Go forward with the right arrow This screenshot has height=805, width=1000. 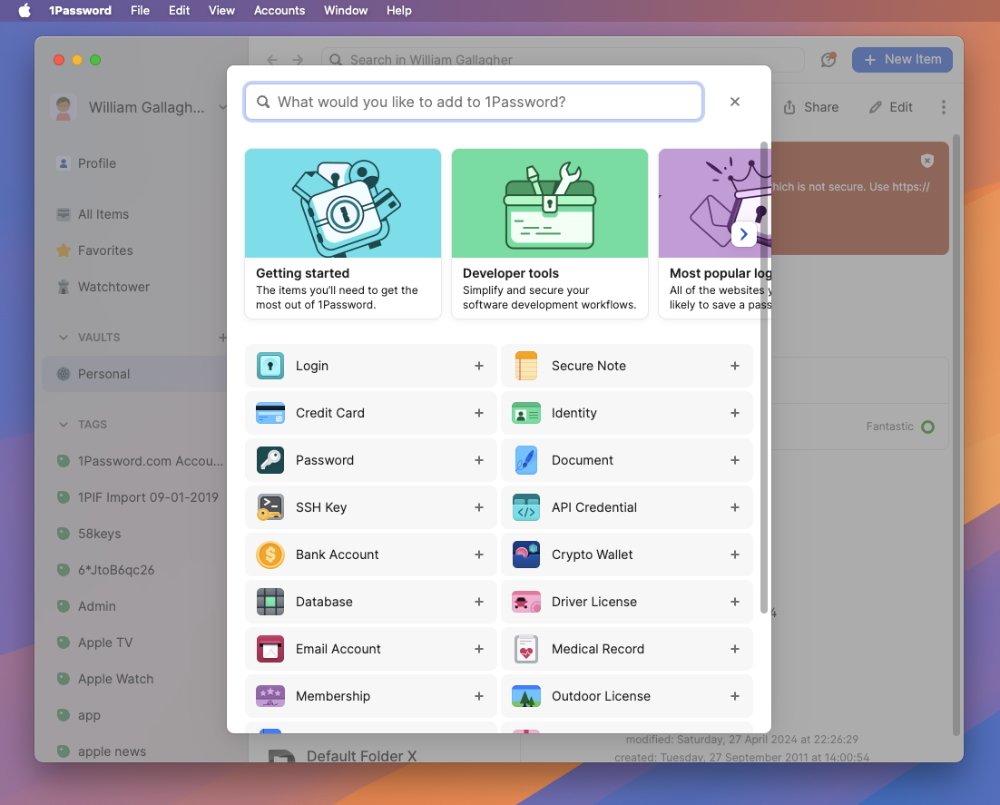click(x=298, y=59)
